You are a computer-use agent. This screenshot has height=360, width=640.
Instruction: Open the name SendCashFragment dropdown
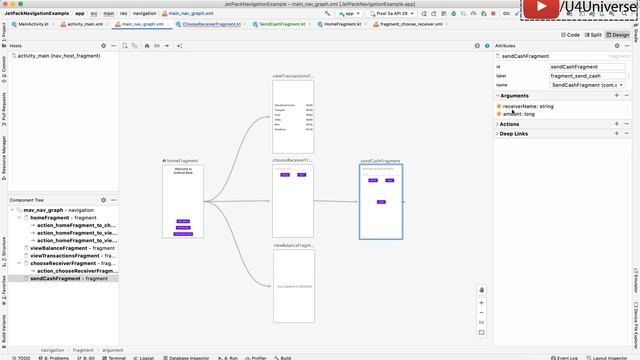pyautogui.click(x=587, y=85)
